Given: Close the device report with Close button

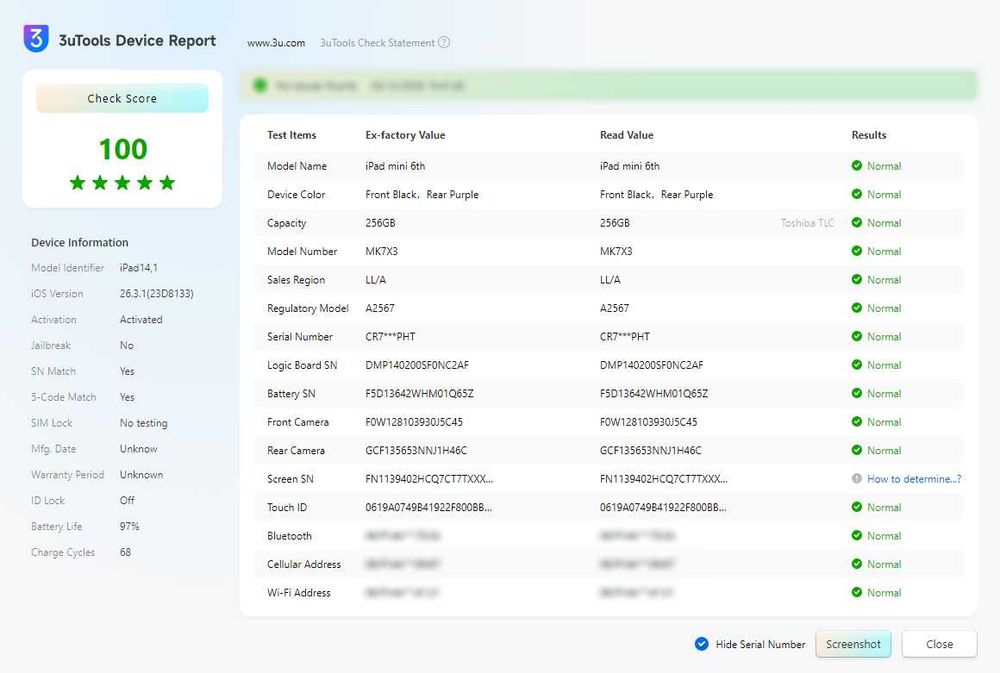Looking at the screenshot, I should point(939,644).
